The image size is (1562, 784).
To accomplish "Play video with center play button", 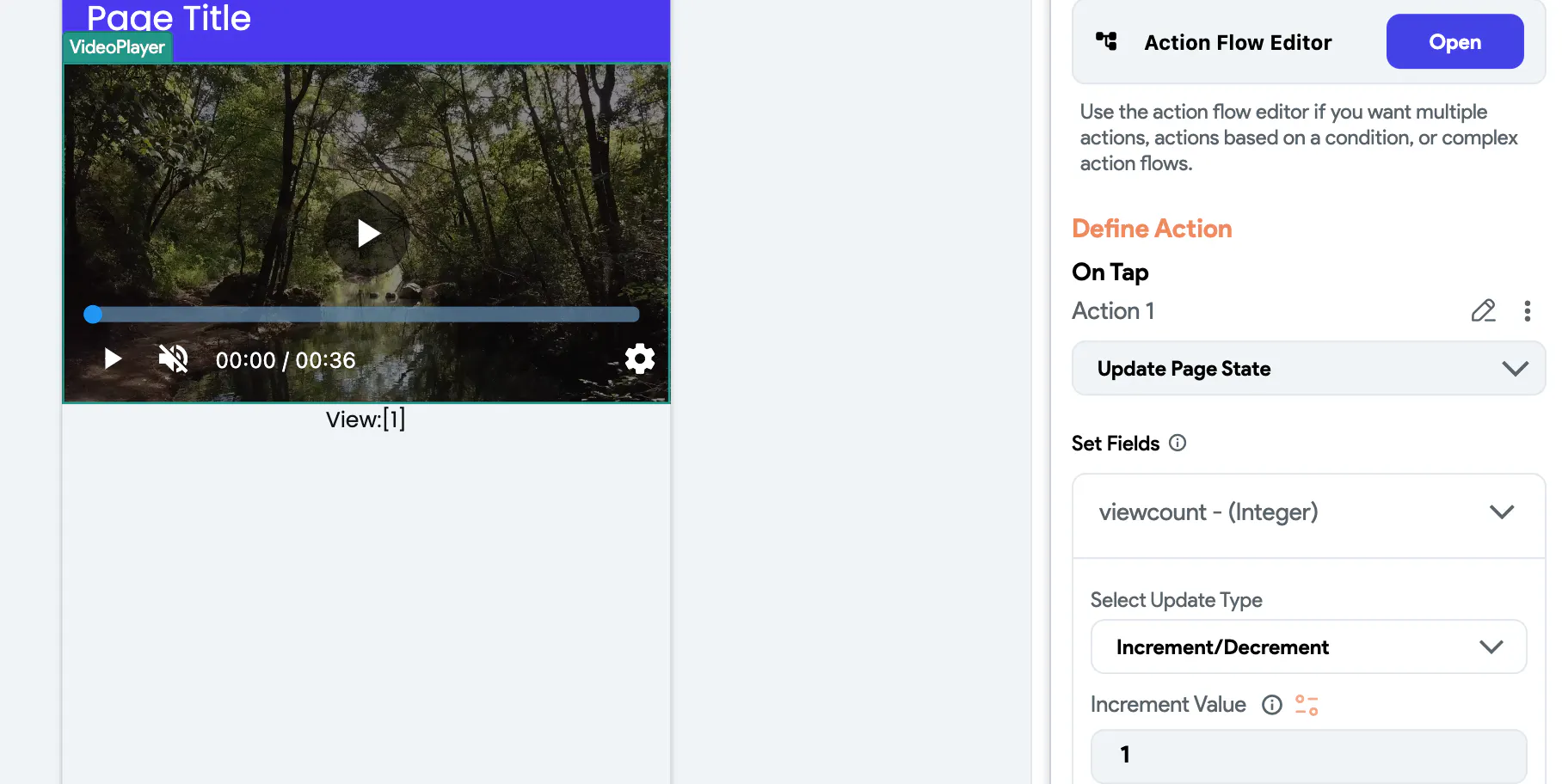I will click(367, 233).
